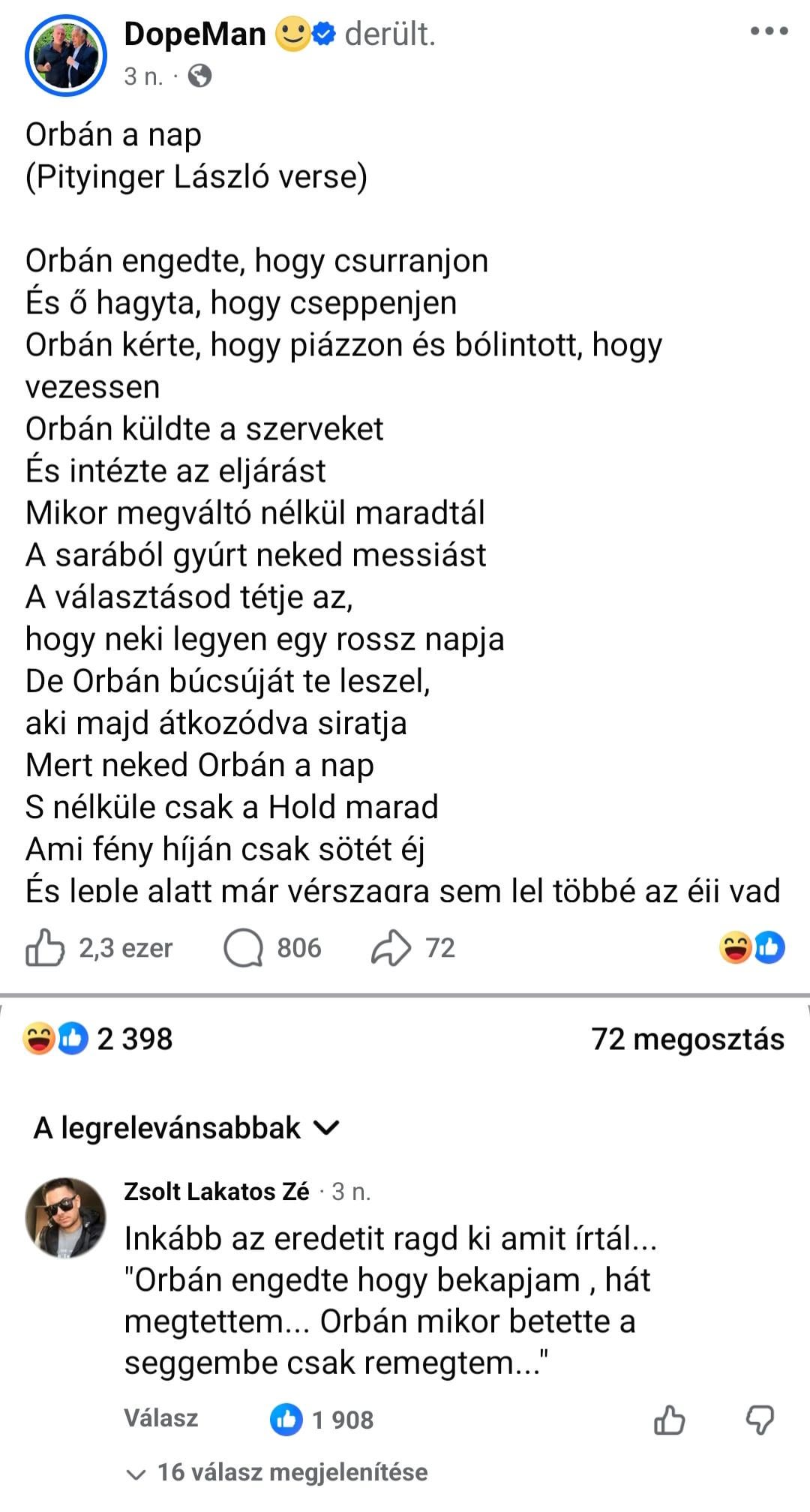Open the 1 908 comment reactions list
Screen dimensions: 810x1512
[x=322, y=1420]
